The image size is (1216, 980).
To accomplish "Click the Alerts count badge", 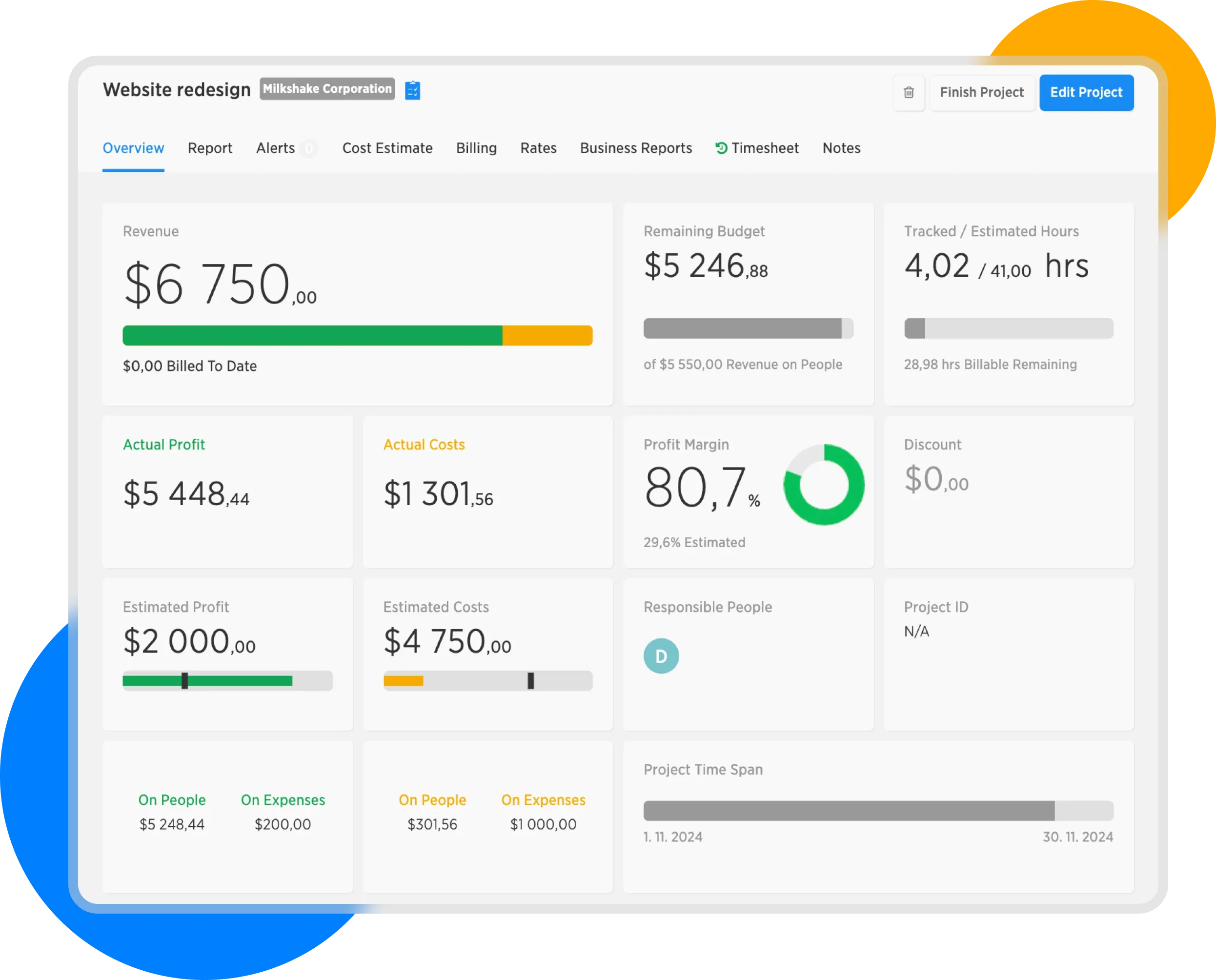I will (x=309, y=148).
